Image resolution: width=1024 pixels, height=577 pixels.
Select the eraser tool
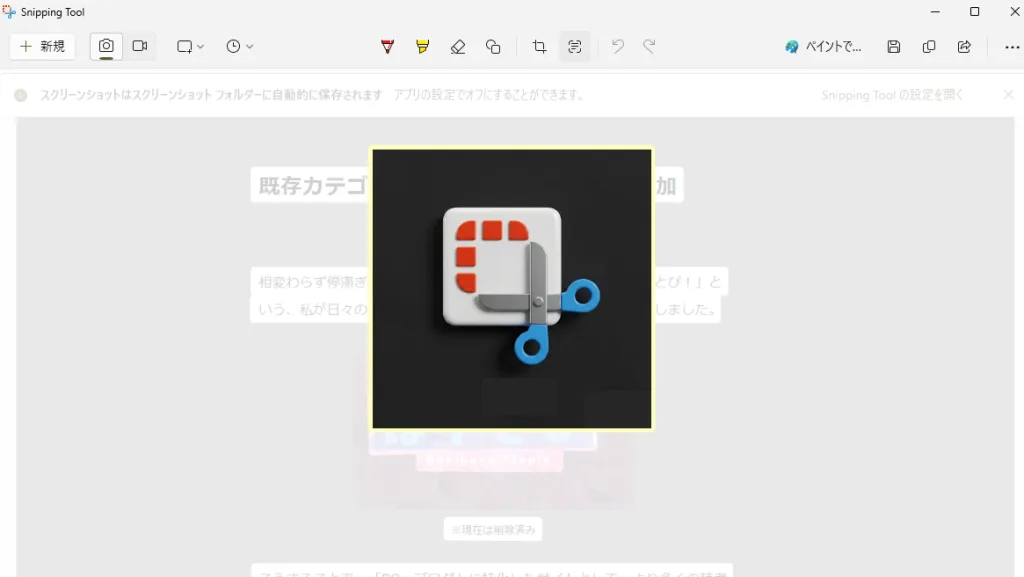[x=457, y=47]
